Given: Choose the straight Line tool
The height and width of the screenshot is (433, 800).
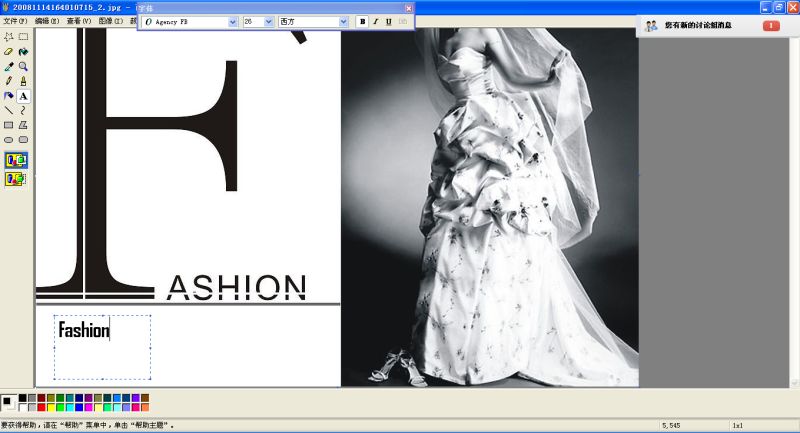Looking at the screenshot, I should 9,110.
